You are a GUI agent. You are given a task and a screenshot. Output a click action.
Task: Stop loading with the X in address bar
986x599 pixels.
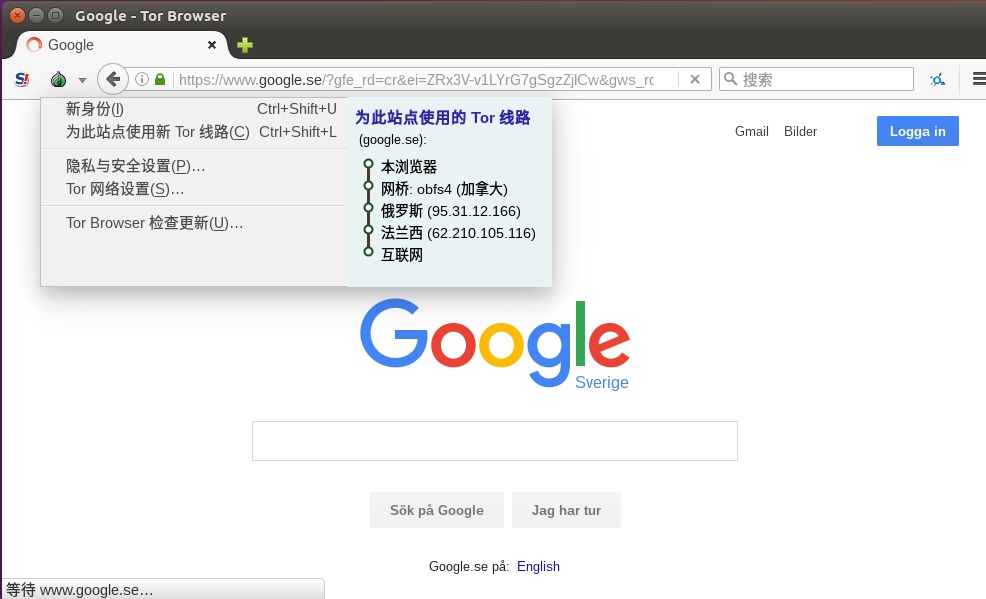(x=695, y=79)
